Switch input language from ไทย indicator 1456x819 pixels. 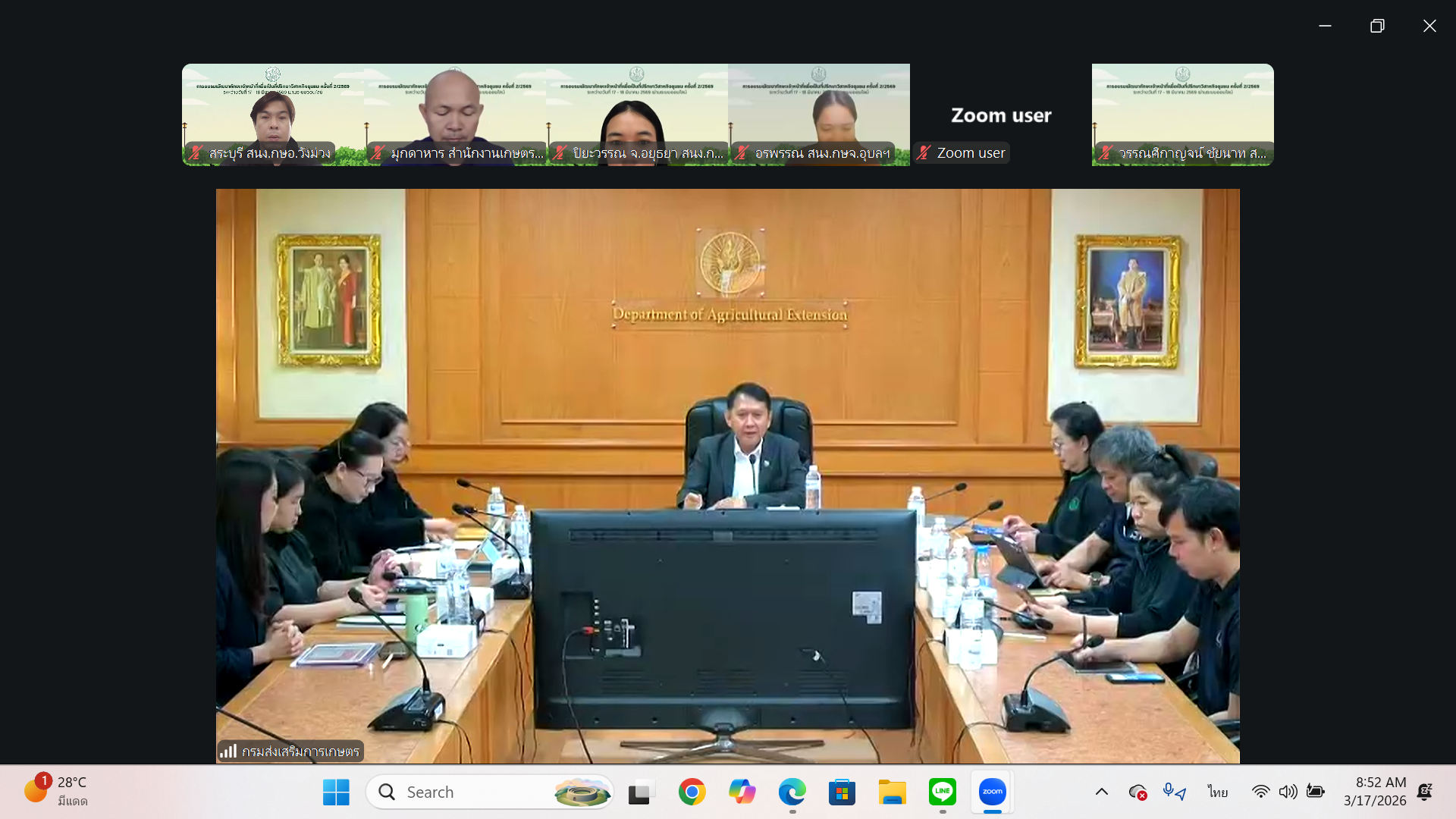[x=1218, y=792]
